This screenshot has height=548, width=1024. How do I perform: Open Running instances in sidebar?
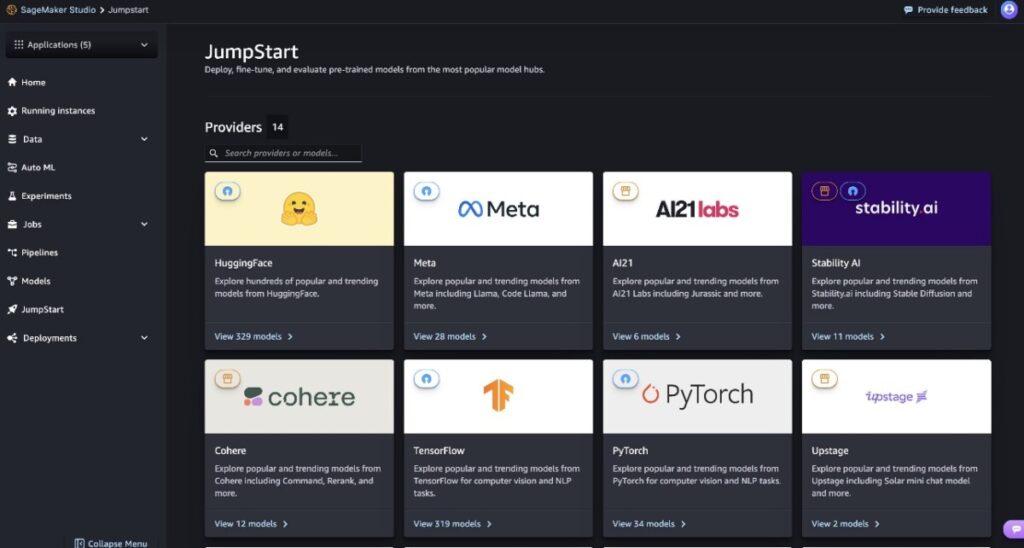(x=58, y=111)
